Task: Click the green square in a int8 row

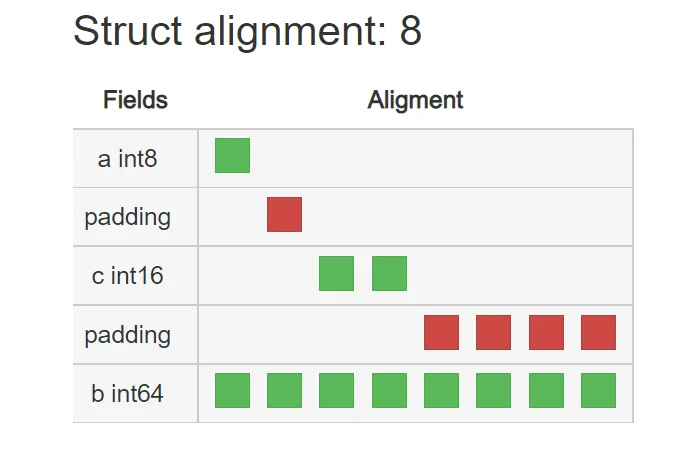Action: click(232, 155)
